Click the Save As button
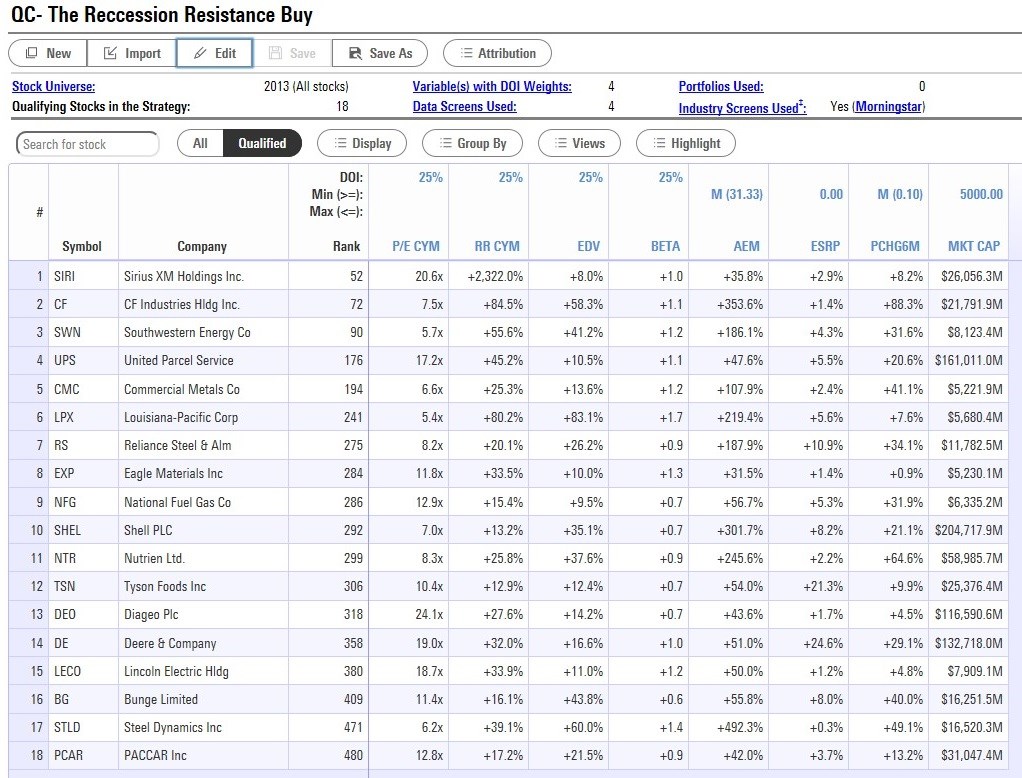 [379, 53]
